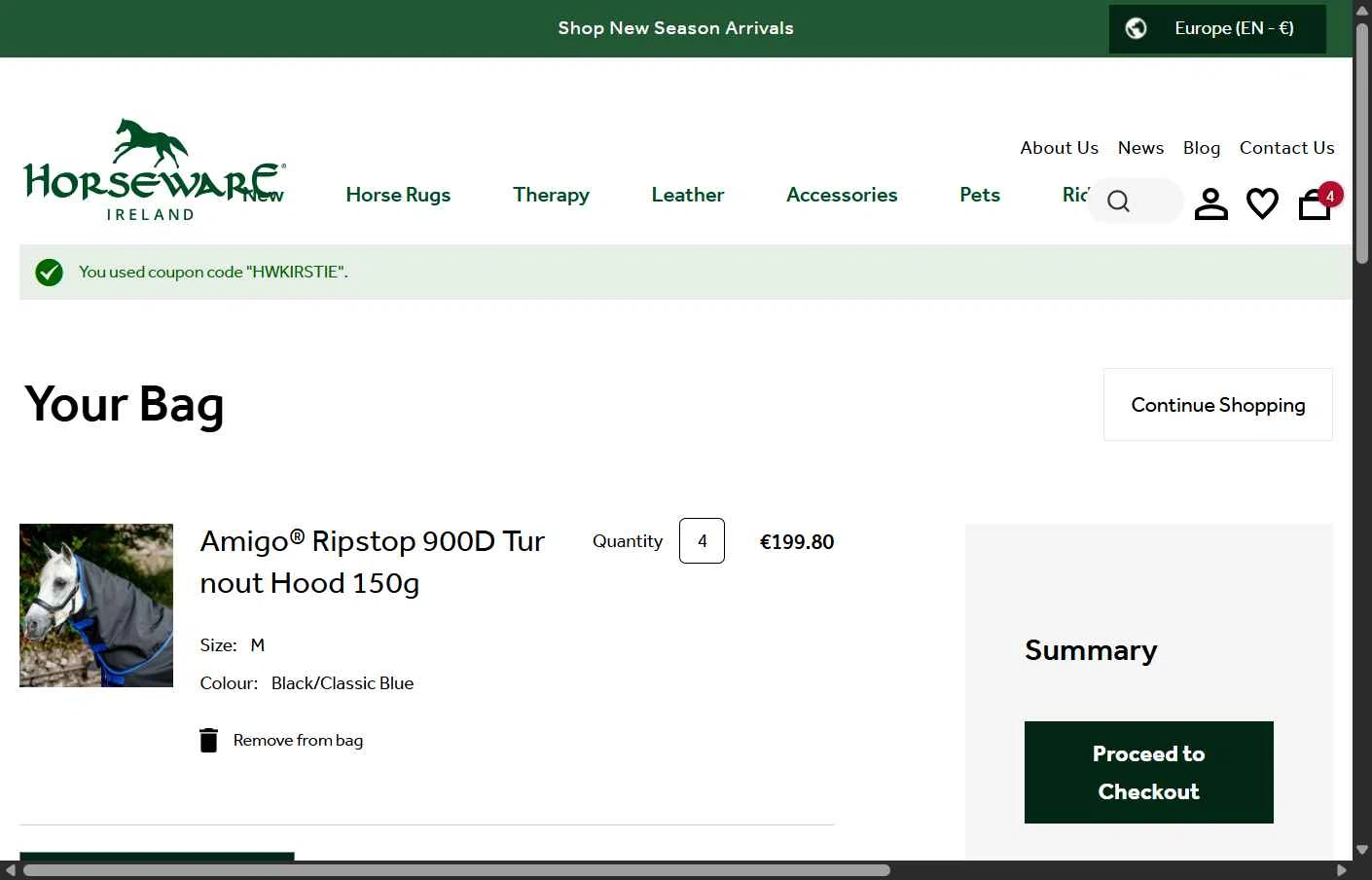The width and height of the screenshot is (1372, 880).
Task: Open the shopping bag icon
Action: tap(1315, 203)
